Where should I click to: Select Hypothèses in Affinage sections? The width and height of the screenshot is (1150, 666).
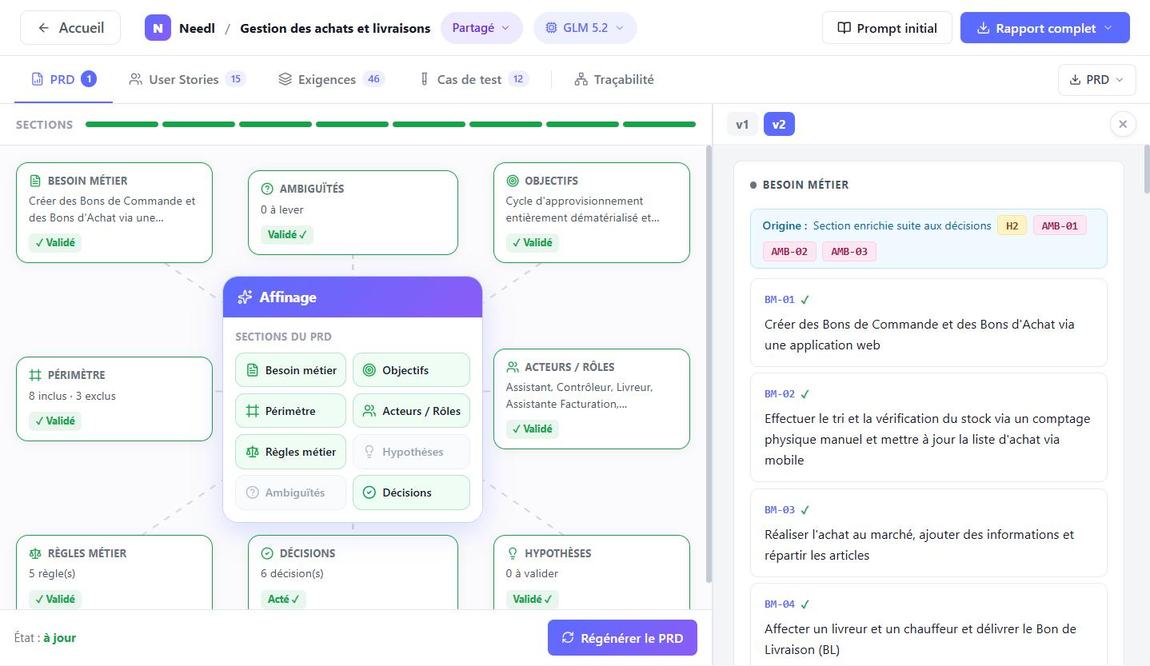(411, 452)
